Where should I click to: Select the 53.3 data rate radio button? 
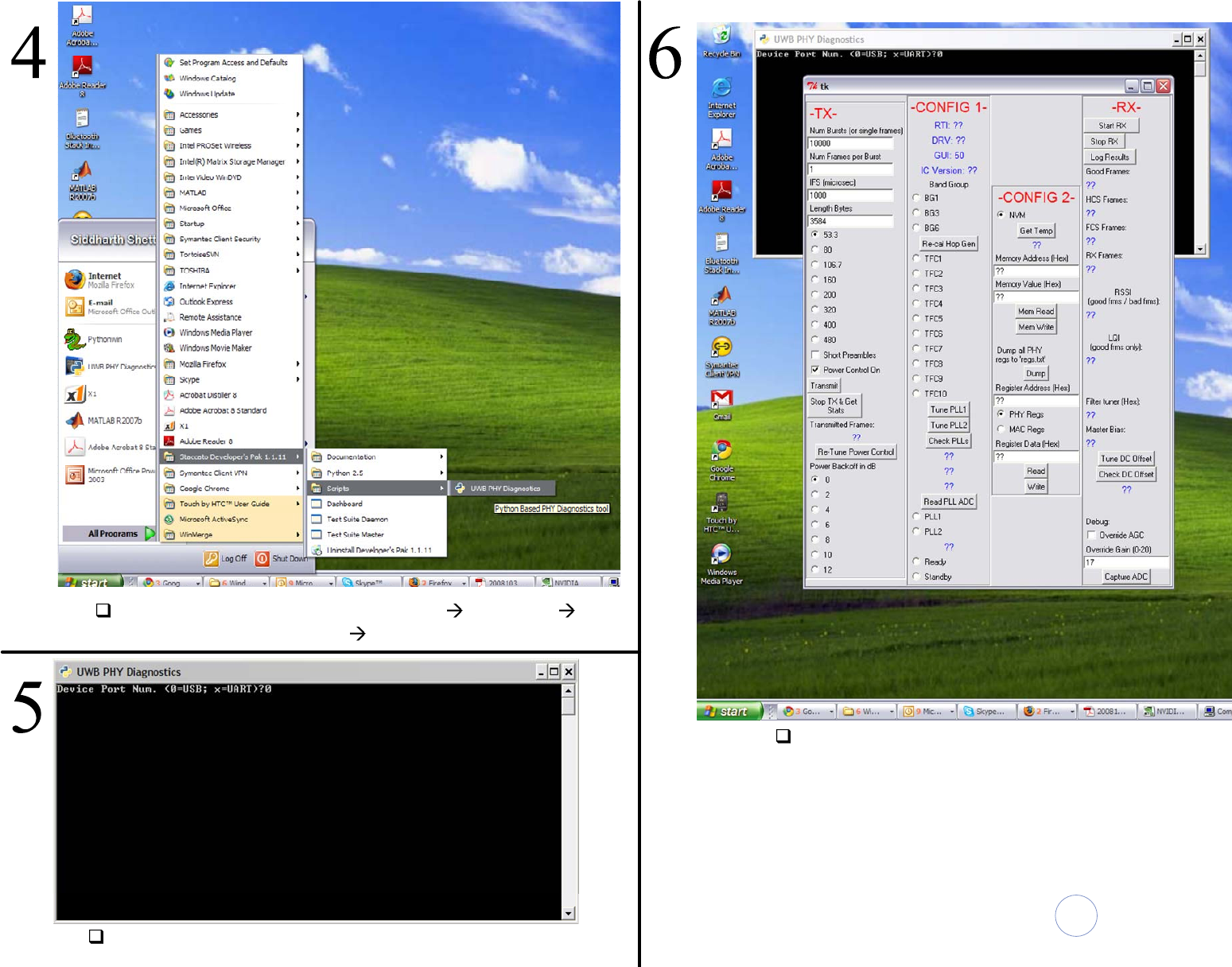814,235
